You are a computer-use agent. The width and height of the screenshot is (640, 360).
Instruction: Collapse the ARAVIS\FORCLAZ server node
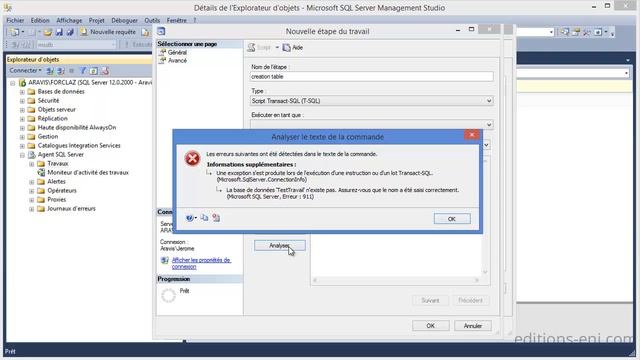point(13,83)
